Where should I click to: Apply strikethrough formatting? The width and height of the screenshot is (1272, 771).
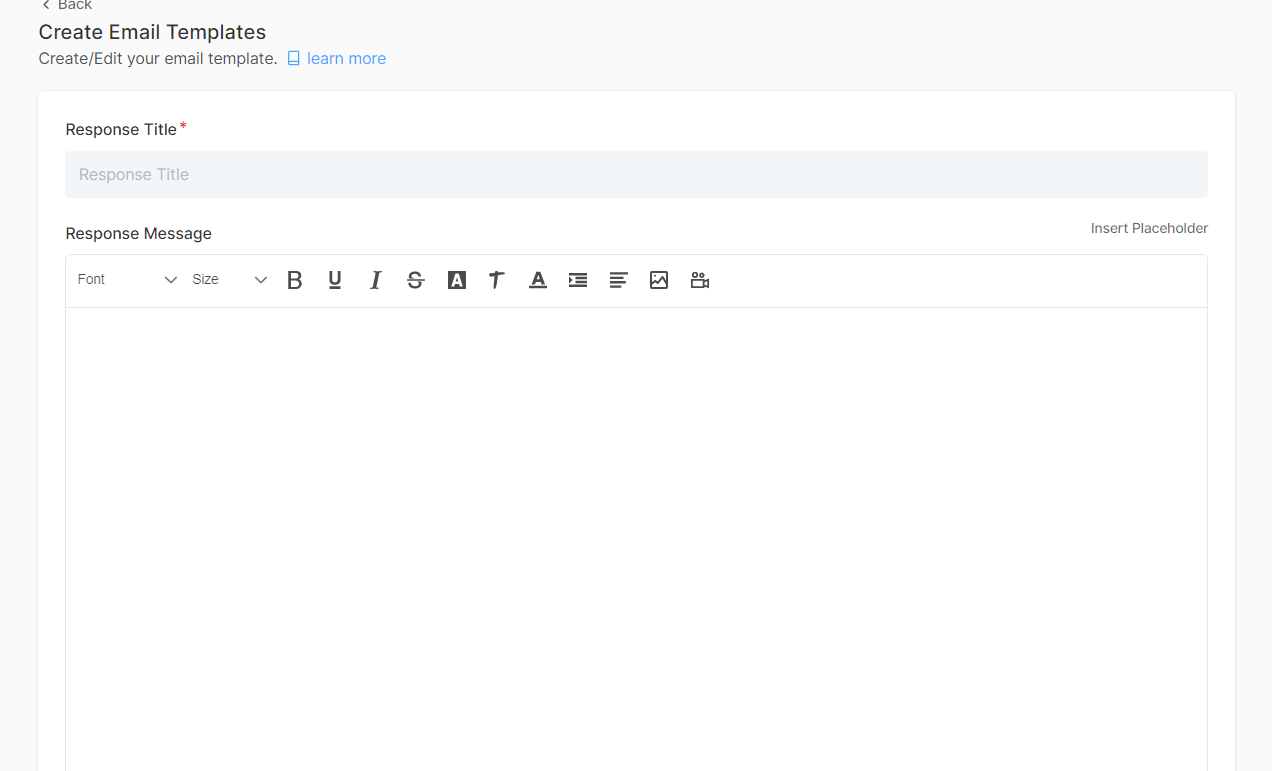pyautogui.click(x=416, y=280)
